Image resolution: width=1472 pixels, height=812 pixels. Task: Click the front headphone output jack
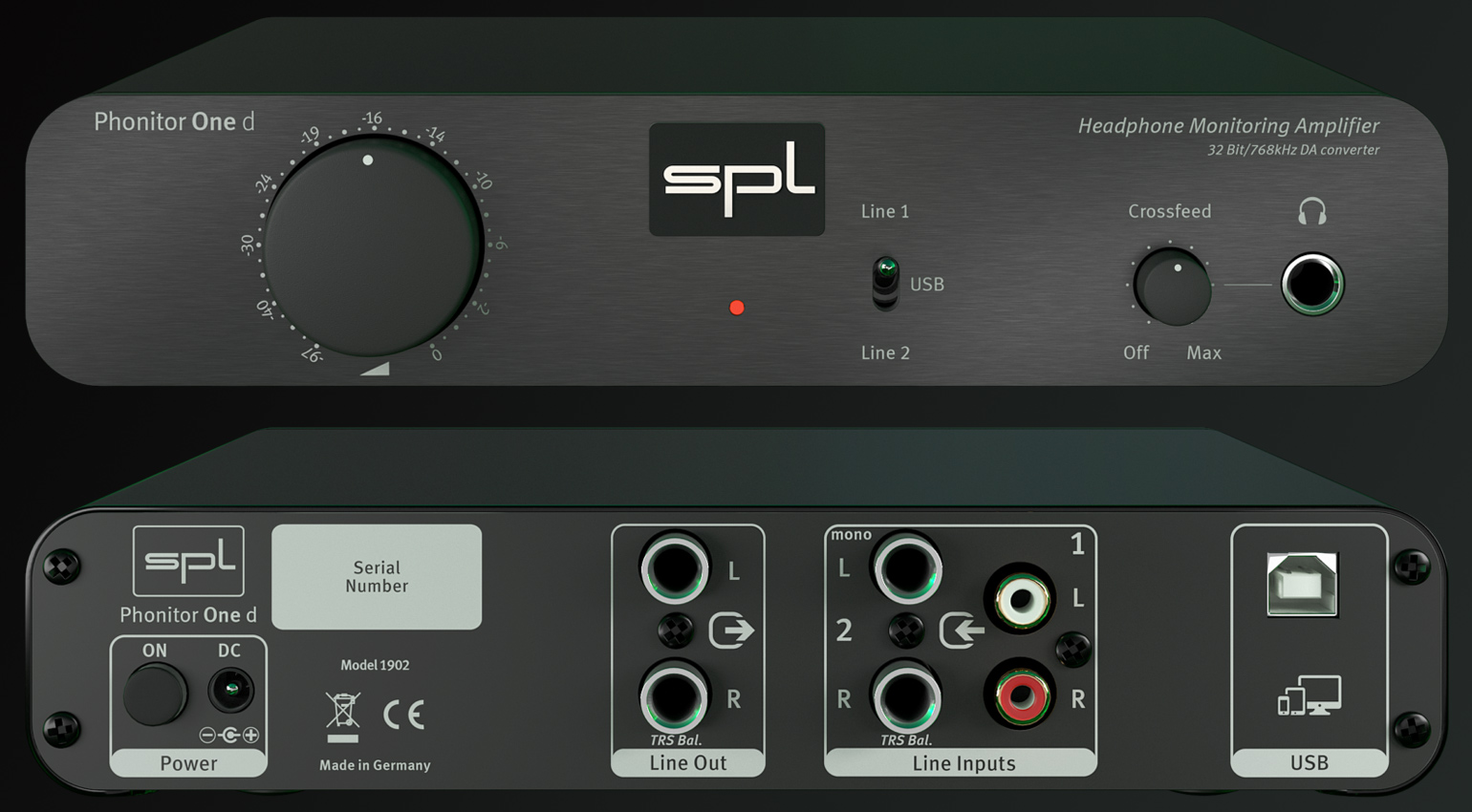1312,284
